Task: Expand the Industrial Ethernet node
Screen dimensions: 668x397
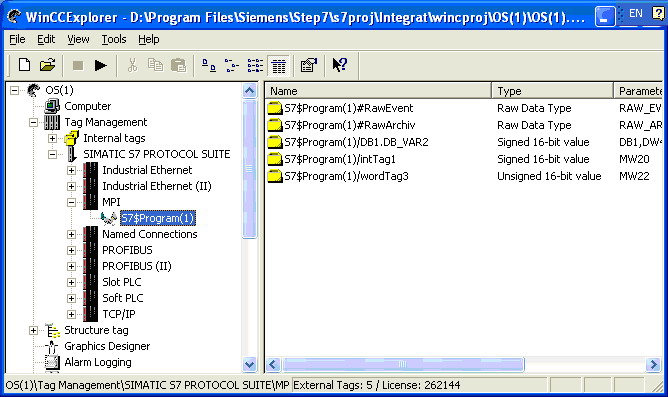Action: click(x=72, y=170)
